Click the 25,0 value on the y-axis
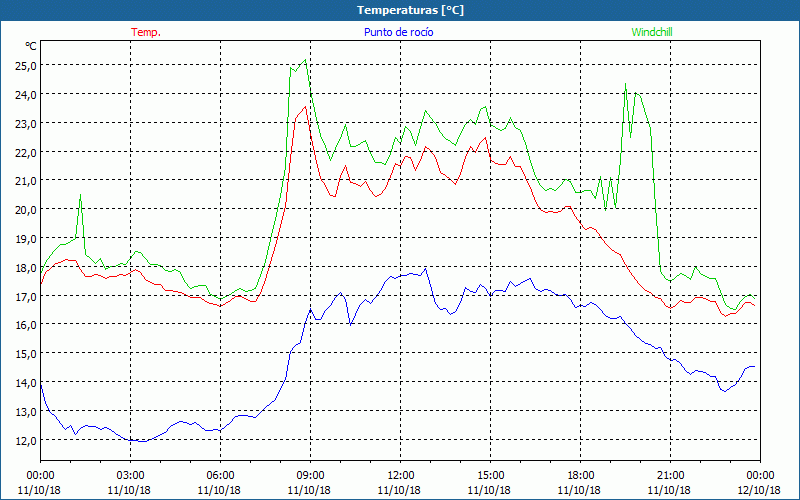Image resolution: width=800 pixels, height=500 pixels. pyautogui.click(x=26, y=65)
